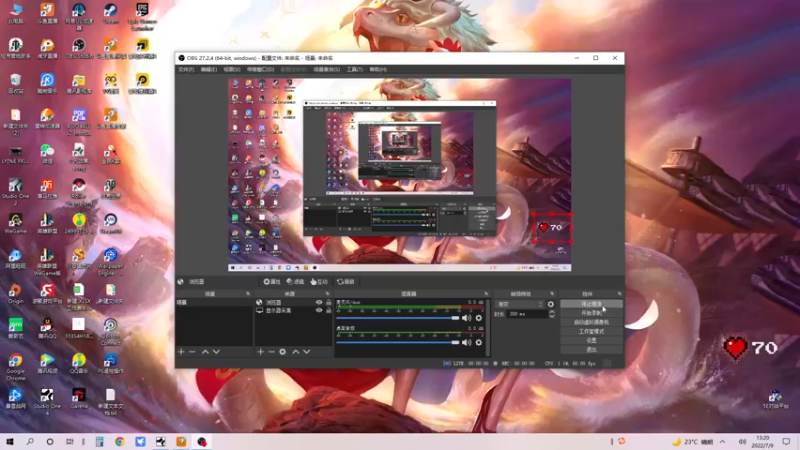
Task: Refresh the selected browser source
Action: 345,282
